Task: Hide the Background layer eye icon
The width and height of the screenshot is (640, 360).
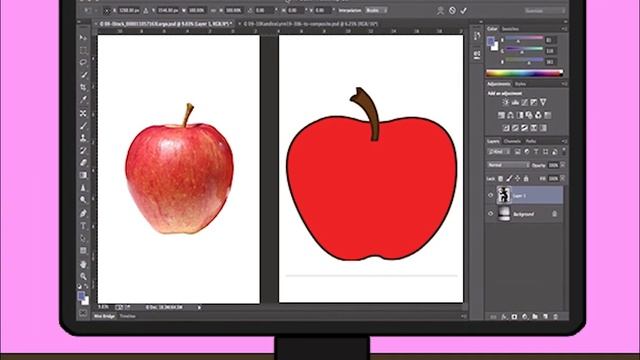Action: pyautogui.click(x=491, y=213)
